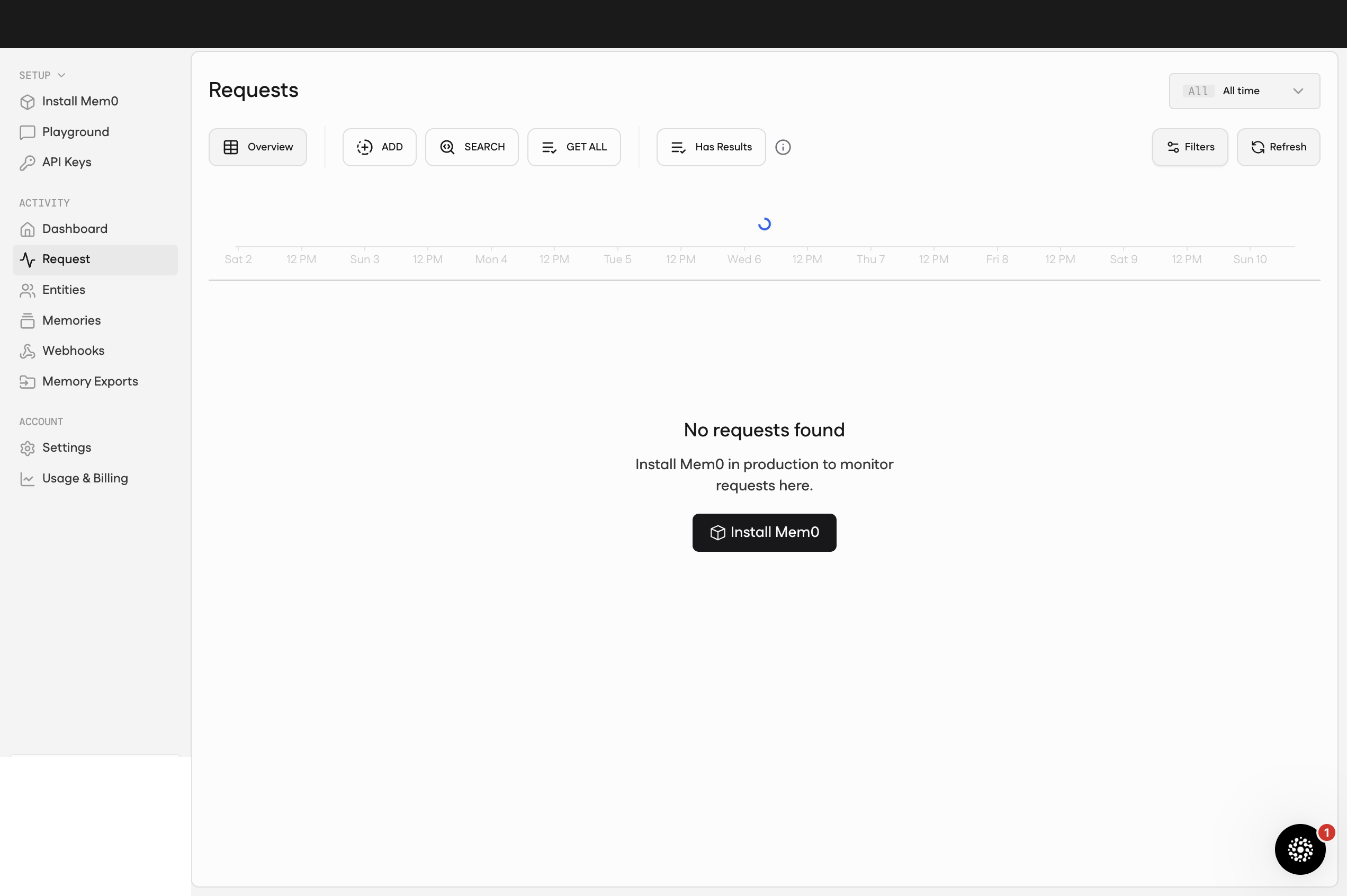Click the SEARCH magnifier icon
Viewport: 1347px width, 896px height.
pos(447,147)
